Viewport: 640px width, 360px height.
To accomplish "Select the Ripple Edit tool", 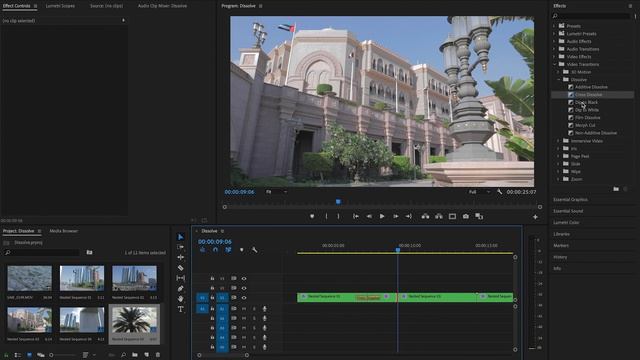I will 180,257.
